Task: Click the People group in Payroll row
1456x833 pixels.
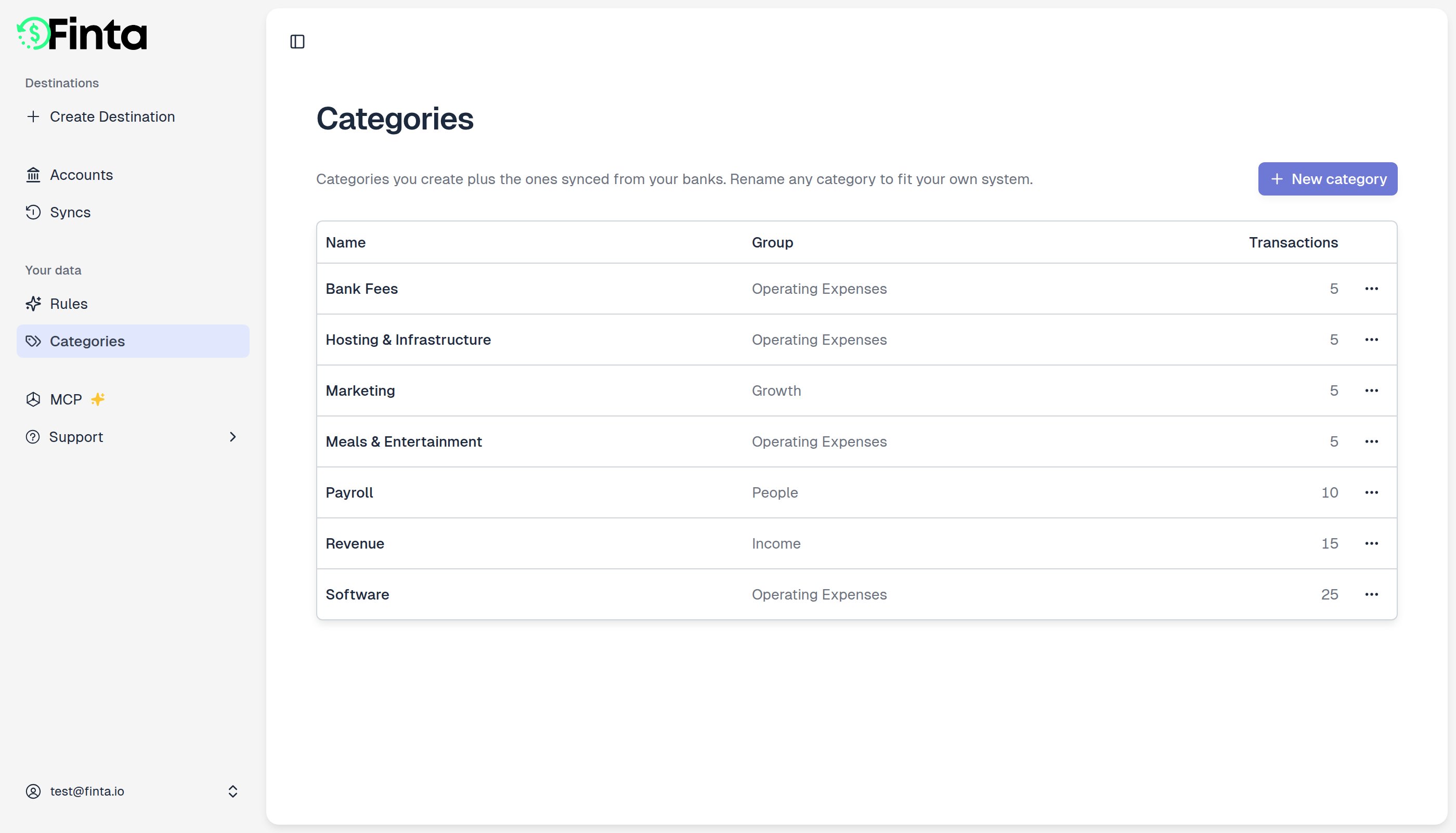Action: click(x=775, y=492)
